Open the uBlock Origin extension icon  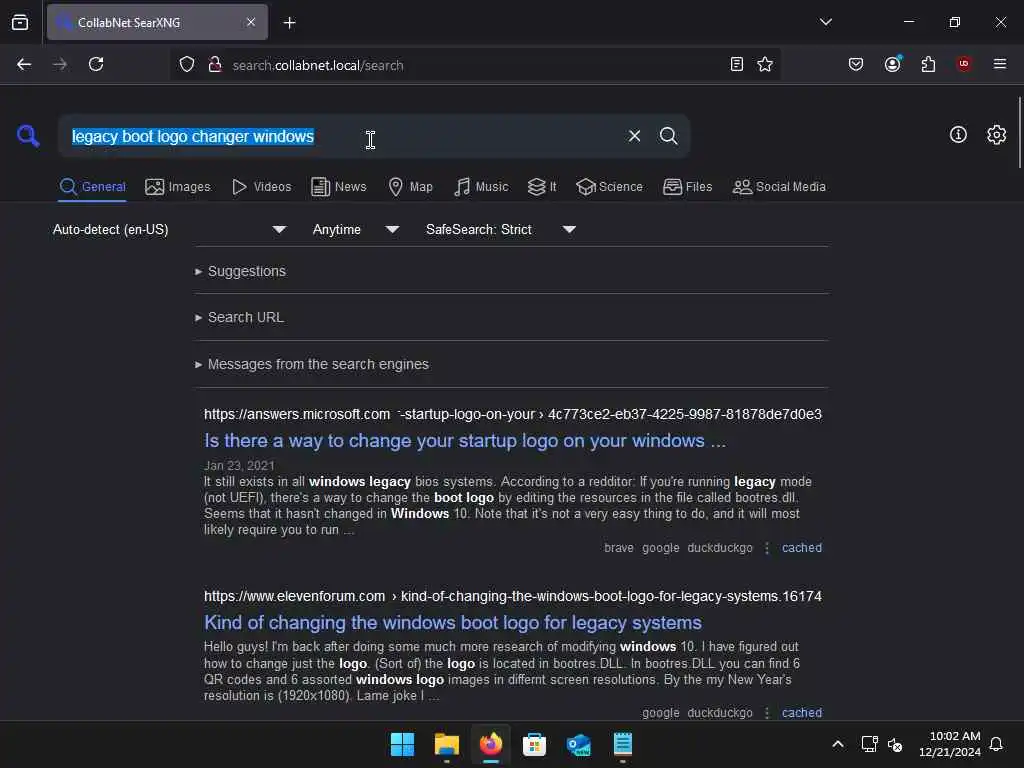(x=964, y=64)
